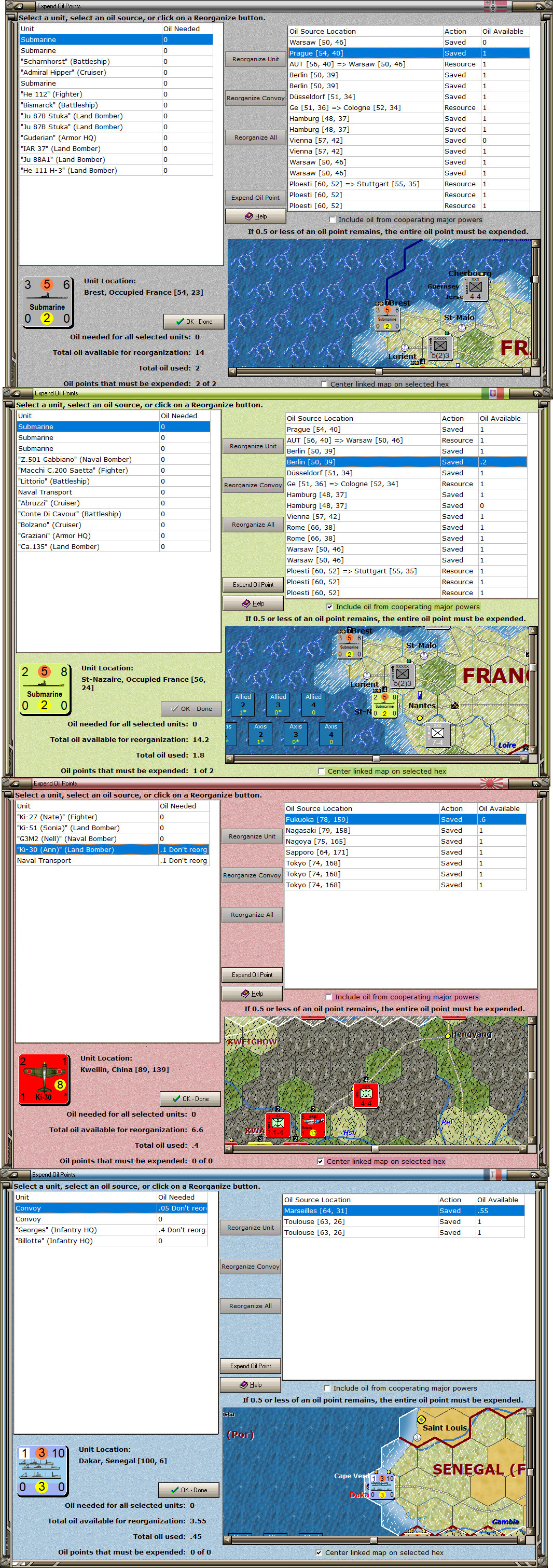This screenshot has height=1568, width=553.
Task: Select "Bismarck" (Battleship) unit row
Action: (116, 105)
